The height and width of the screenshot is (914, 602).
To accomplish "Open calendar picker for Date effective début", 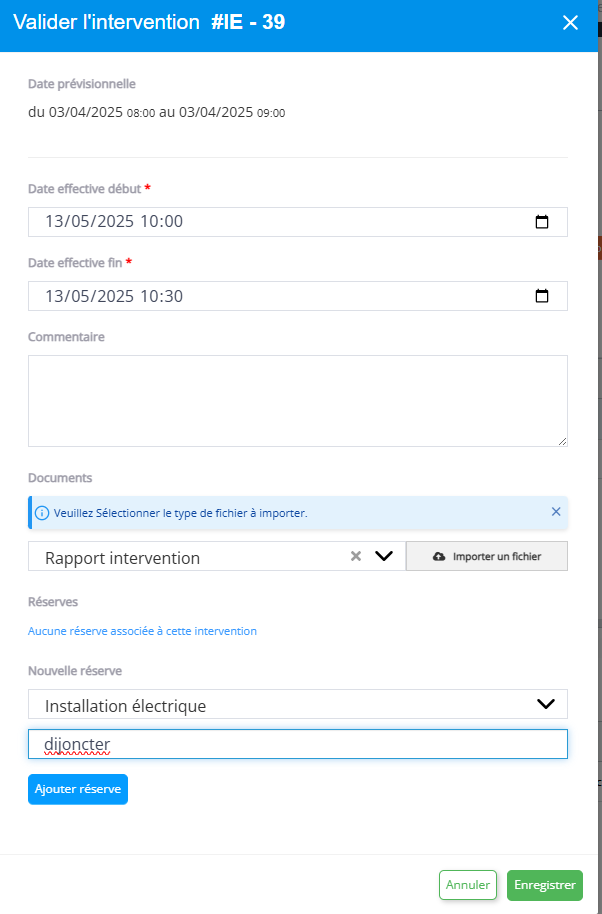I will (542, 222).
